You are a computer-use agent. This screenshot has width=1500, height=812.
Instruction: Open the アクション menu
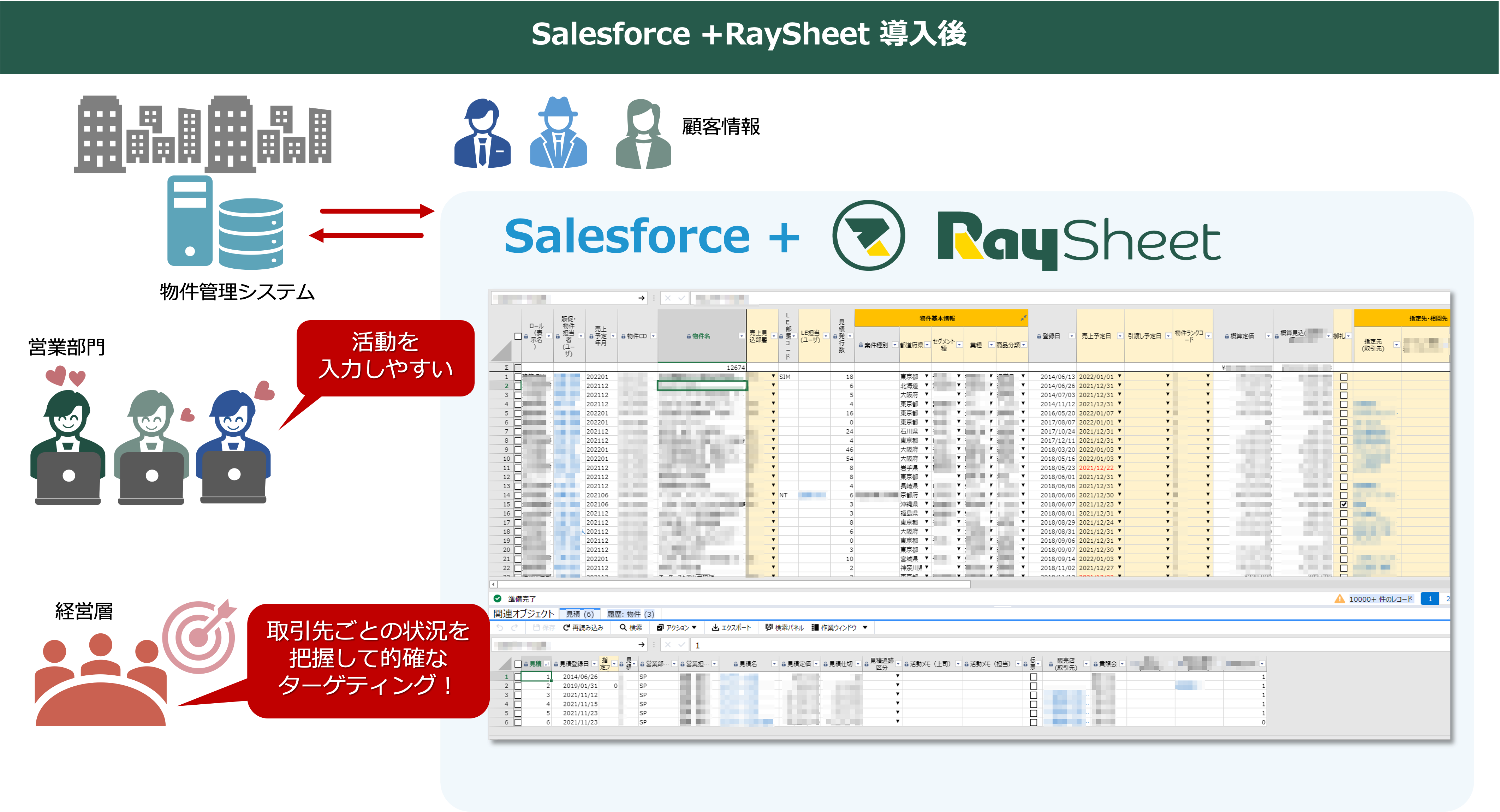tap(677, 627)
